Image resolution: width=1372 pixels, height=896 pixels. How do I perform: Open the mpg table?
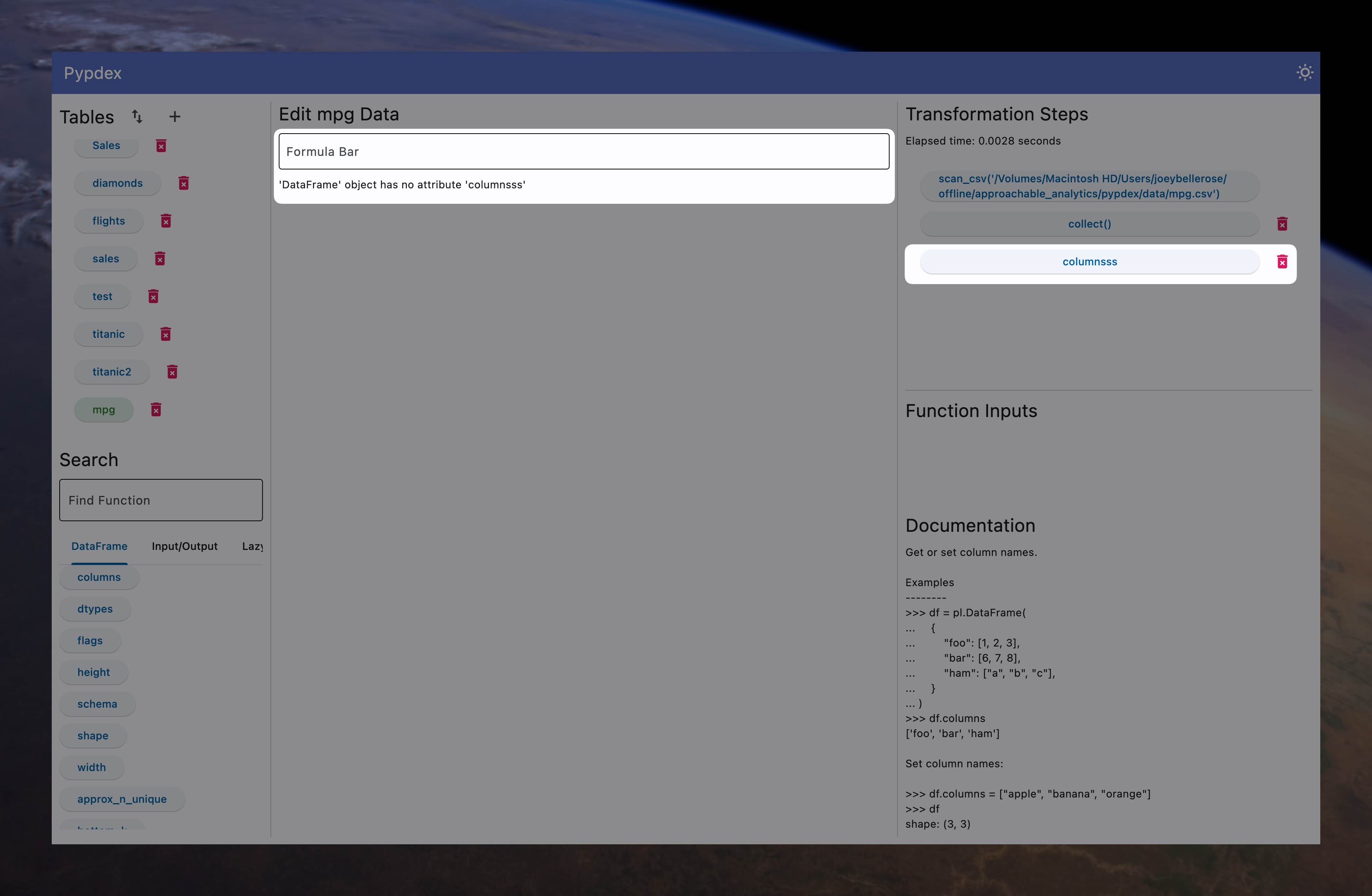click(x=104, y=410)
